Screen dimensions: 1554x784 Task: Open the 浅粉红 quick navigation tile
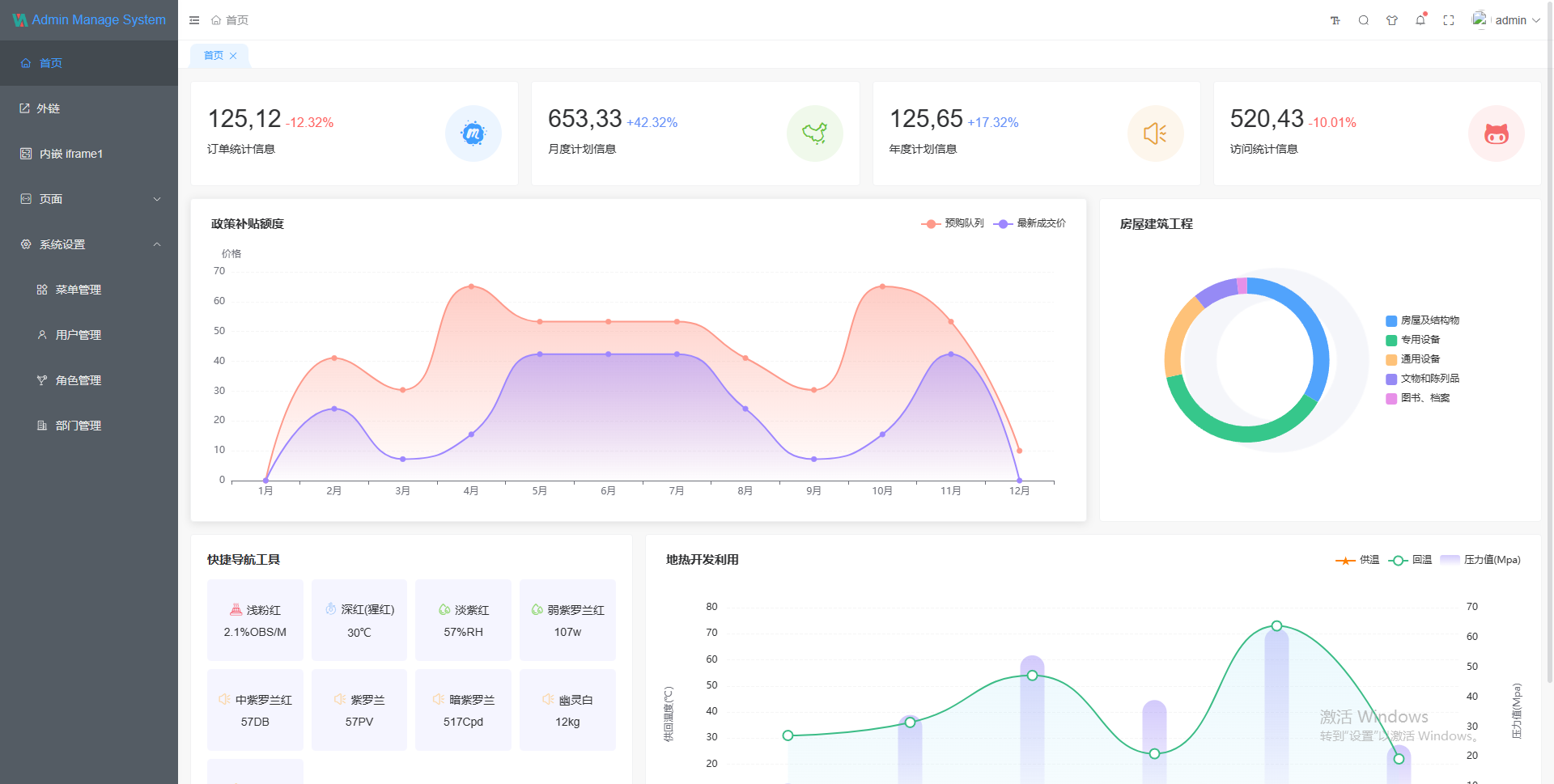click(255, 621)
